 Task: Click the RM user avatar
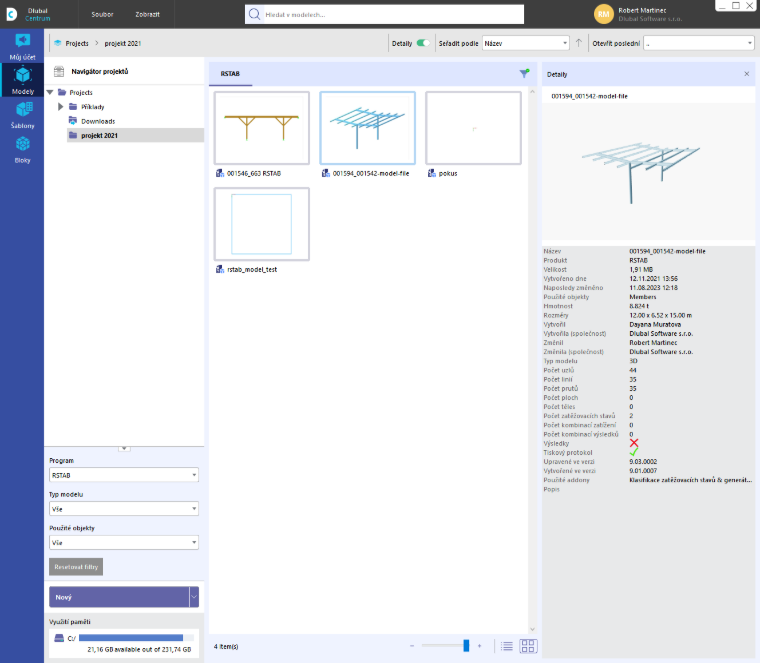point(603,14)
